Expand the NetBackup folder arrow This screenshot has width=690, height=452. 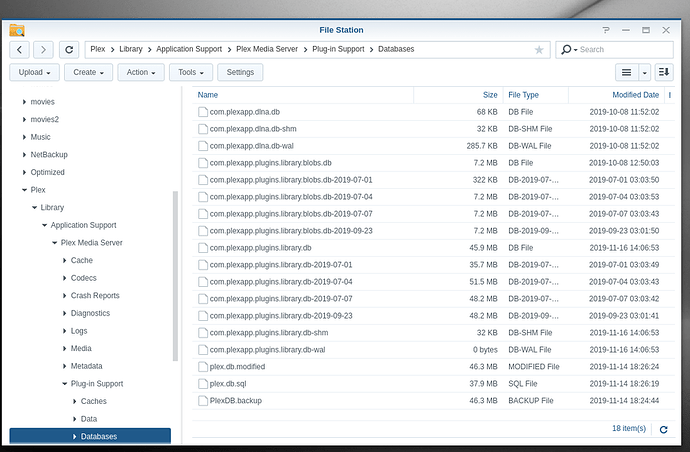pos(24,154)
